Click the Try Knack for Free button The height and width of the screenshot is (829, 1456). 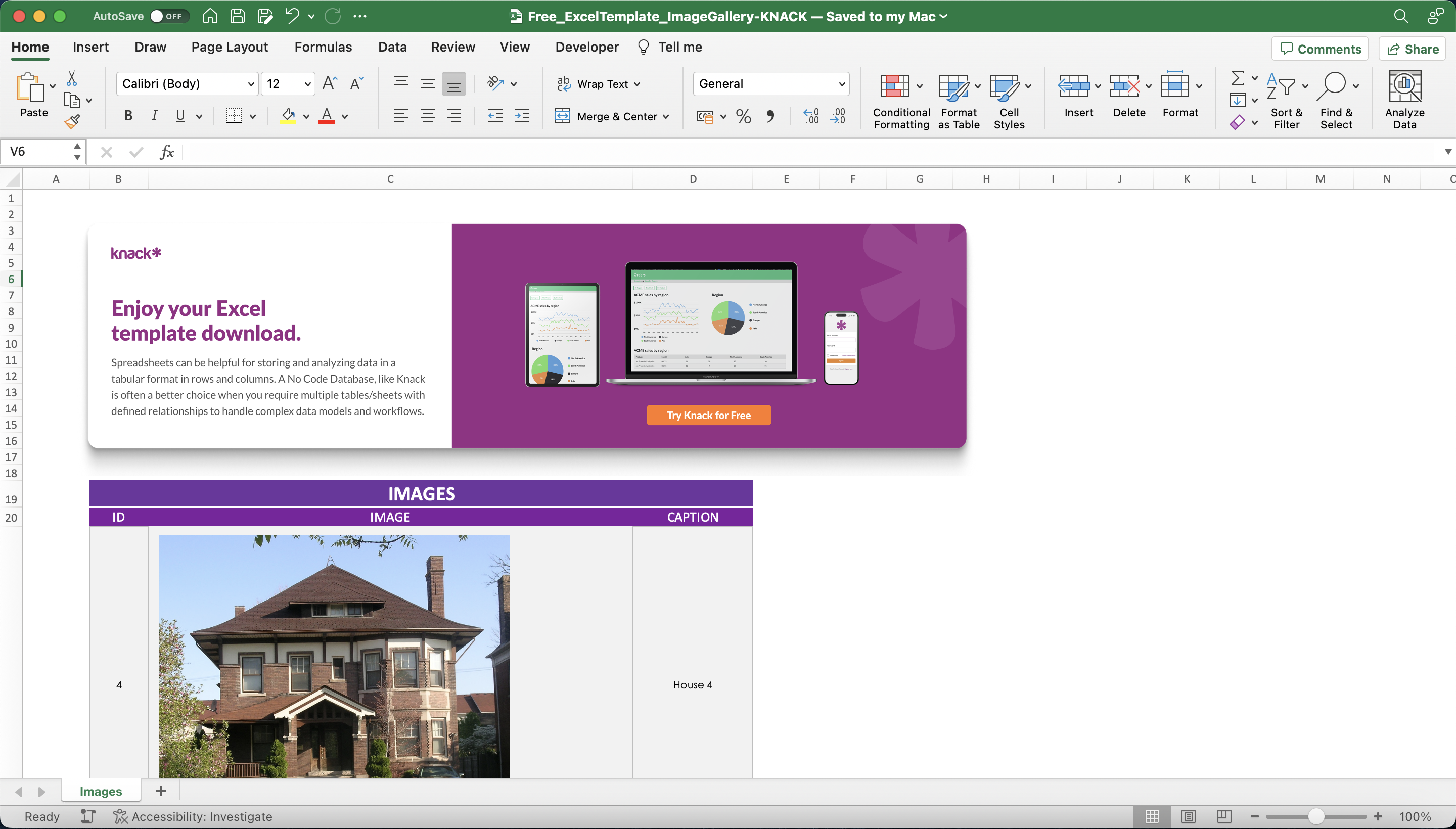coord(708,414)
